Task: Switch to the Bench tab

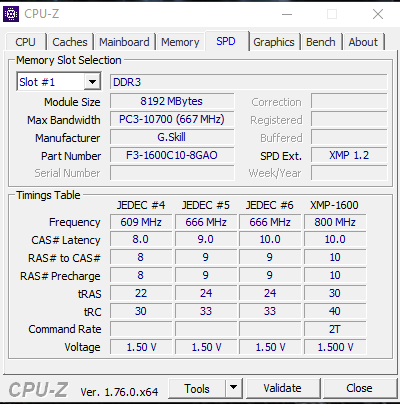Action: click(321, 42)
